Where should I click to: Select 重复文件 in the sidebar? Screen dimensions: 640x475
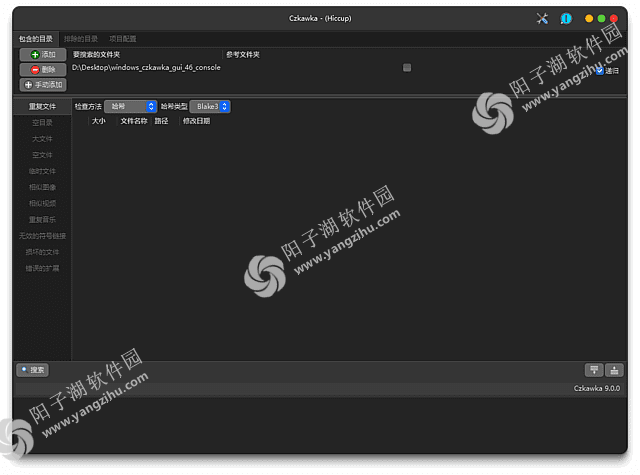tap(42, 107)
